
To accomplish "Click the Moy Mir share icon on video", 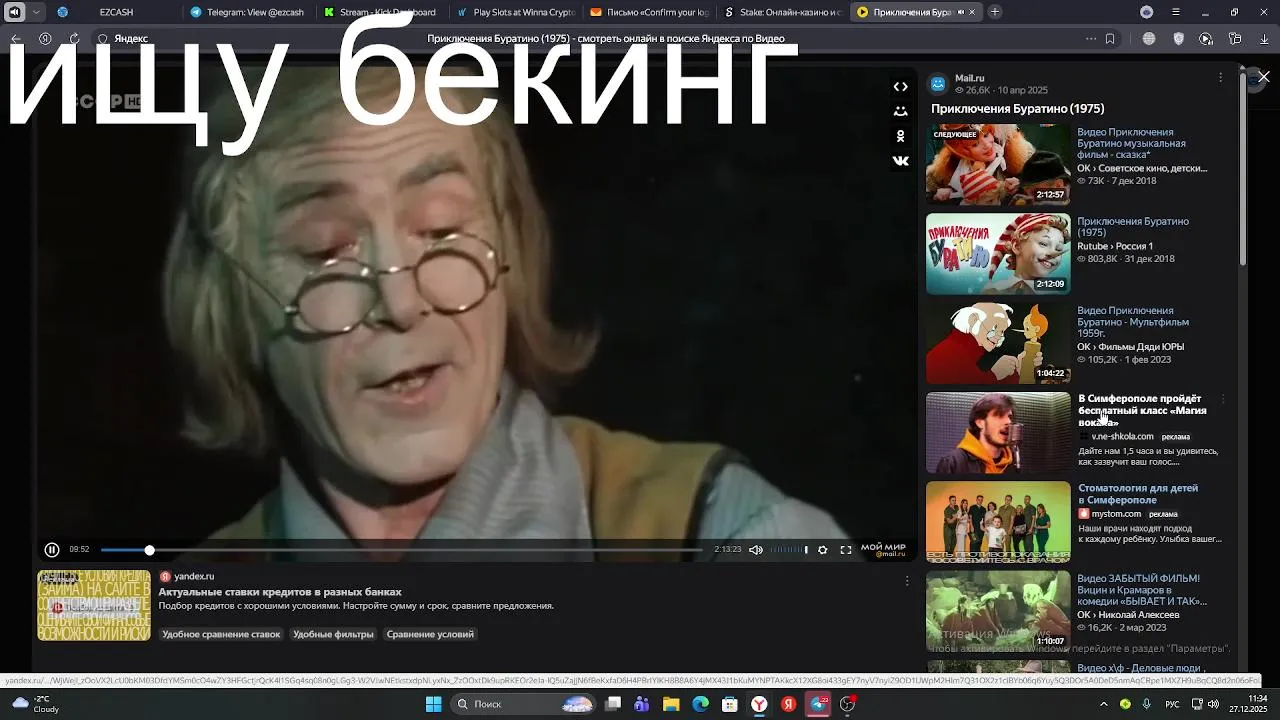I will 901,111.
